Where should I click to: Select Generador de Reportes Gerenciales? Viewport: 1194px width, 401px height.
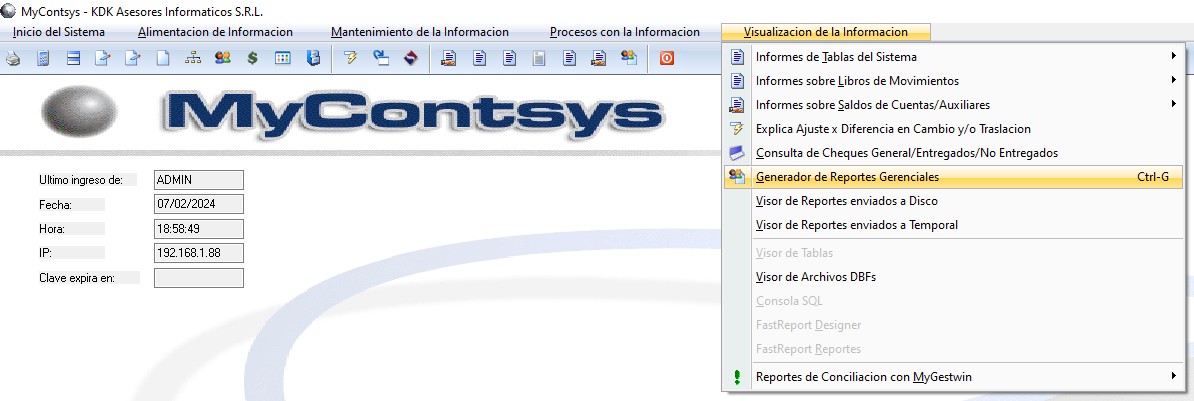[x=847, y=177]
